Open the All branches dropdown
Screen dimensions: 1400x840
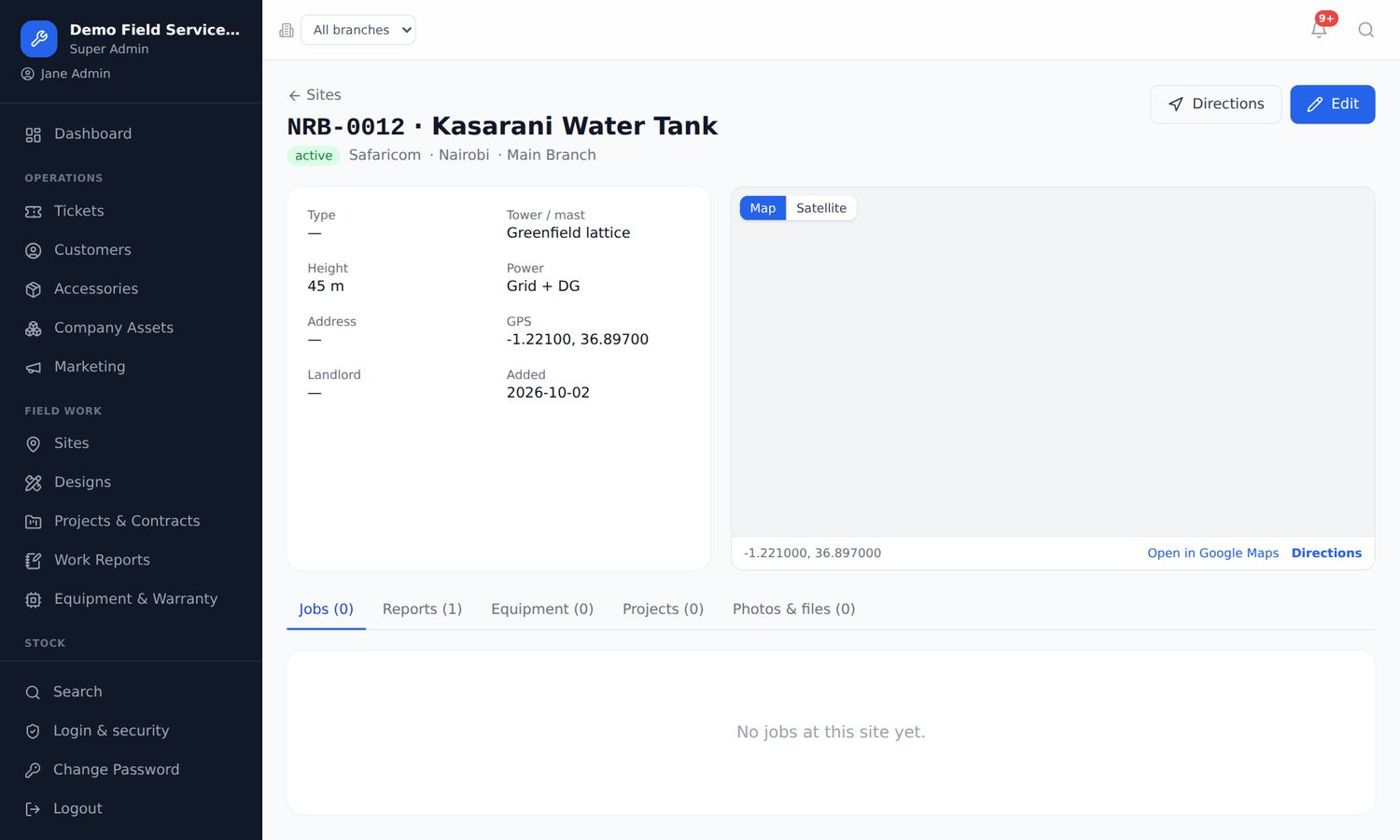click(358, 30)
